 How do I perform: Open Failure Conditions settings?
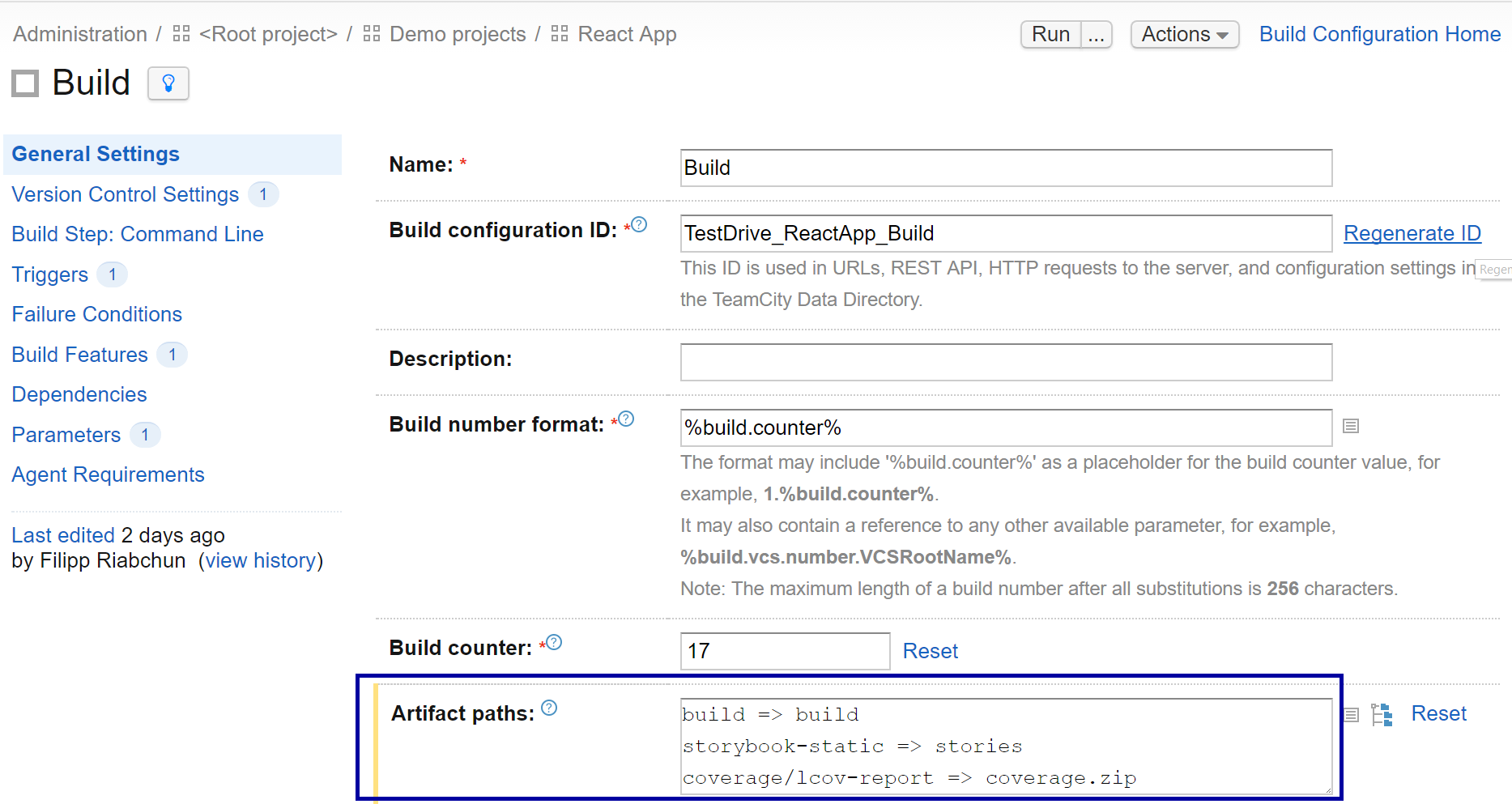[97, 314]
